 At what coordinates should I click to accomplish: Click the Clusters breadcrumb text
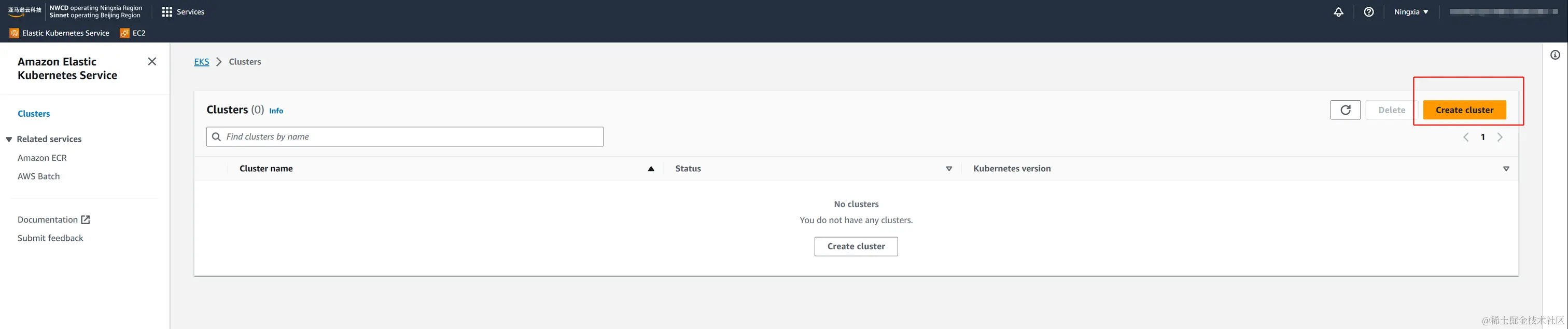[245, 62]
